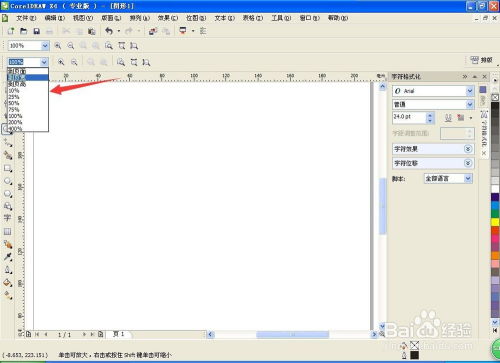Expand the 字符位移 section
Viewport: 500px width, 363px height.
[x=468, y=163]
